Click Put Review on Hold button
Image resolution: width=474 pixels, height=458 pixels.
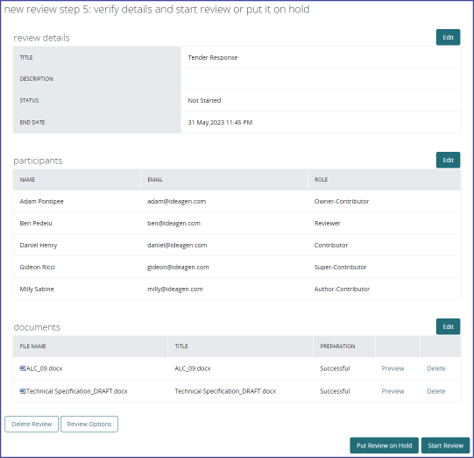[x=384, y=446]
